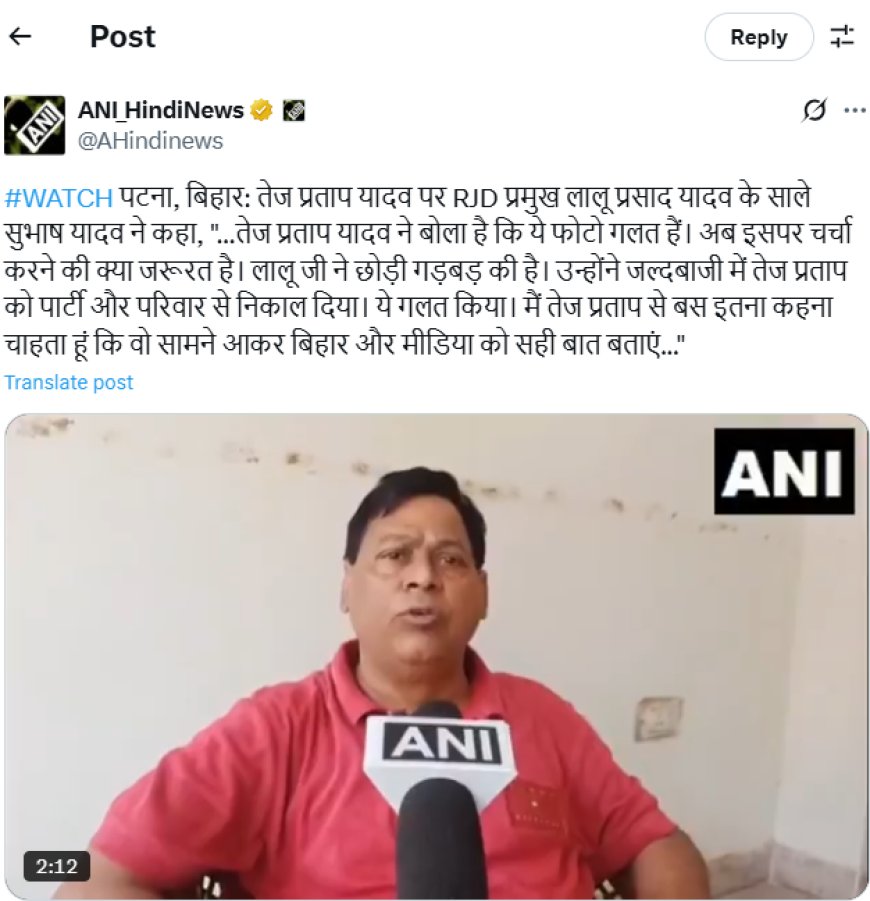Click the Hindi post text body

tap(428, 271)
